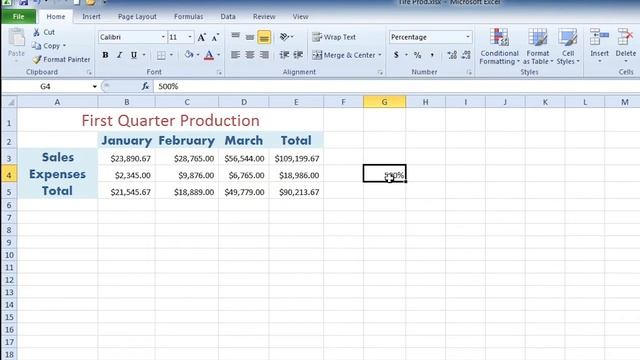Open the File tab
This screenshot has height=360, width=640.
pos(18,17)
